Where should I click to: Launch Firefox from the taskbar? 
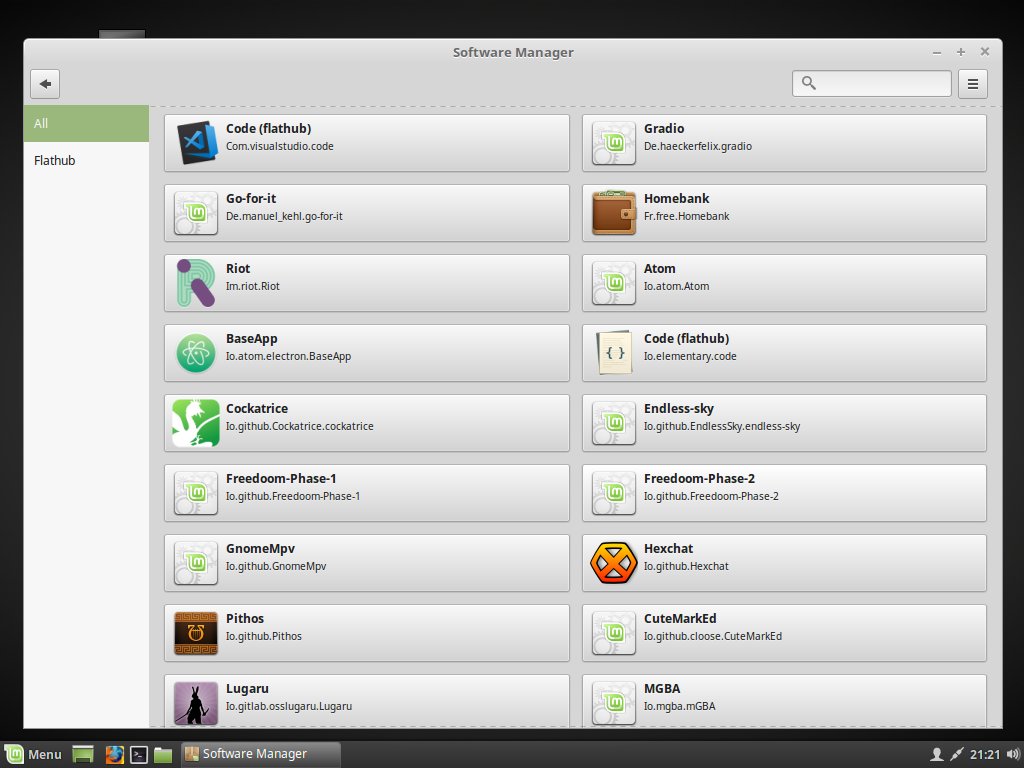click(115, 754)
